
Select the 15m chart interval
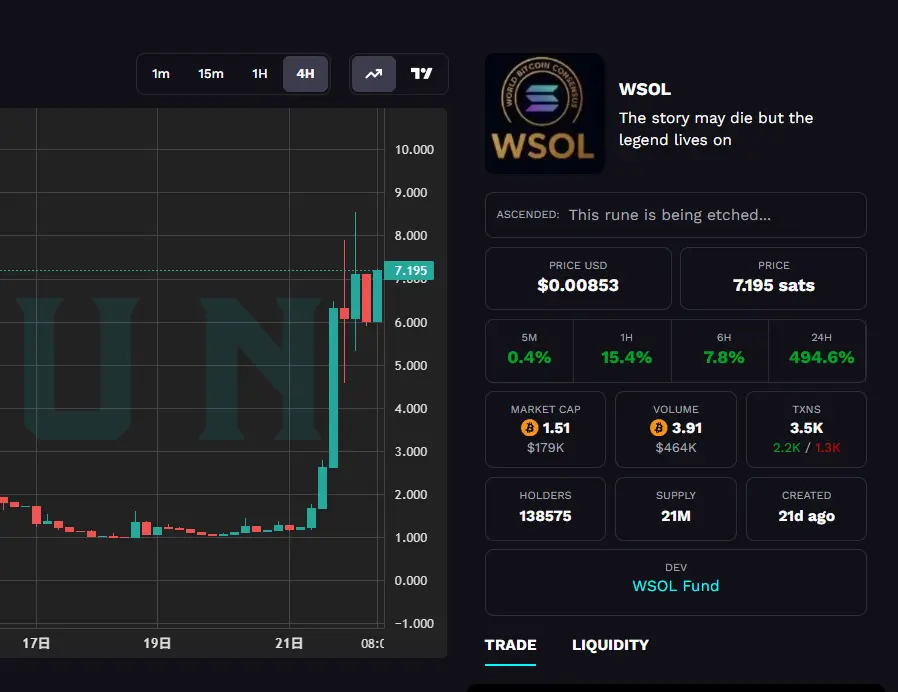click(211, 74)
